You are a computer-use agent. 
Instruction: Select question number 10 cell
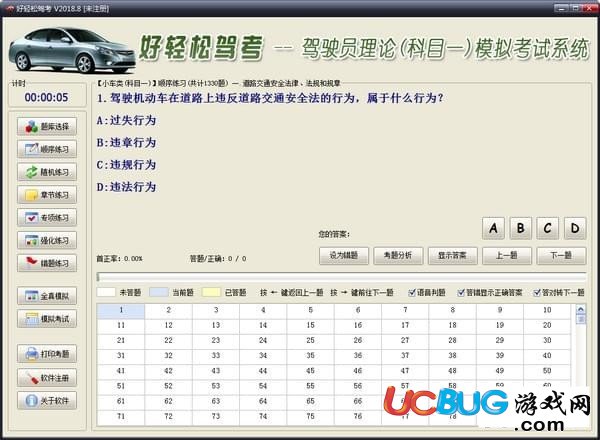click(x=547, y=310)
